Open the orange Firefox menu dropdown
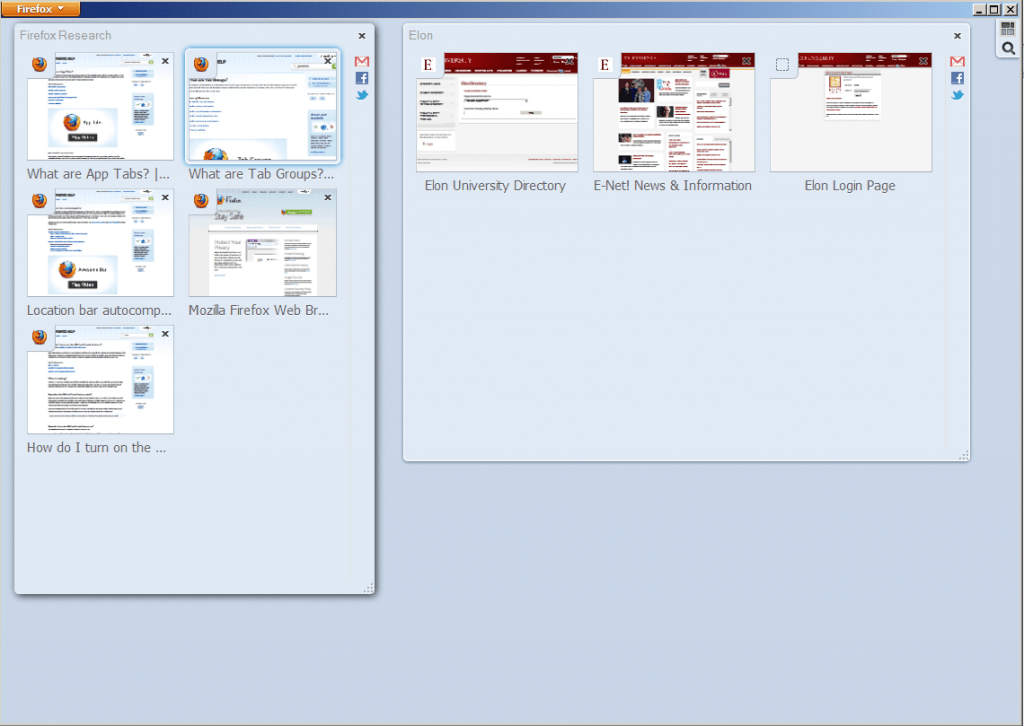1024x726 pixels. [x=40, y=8]
